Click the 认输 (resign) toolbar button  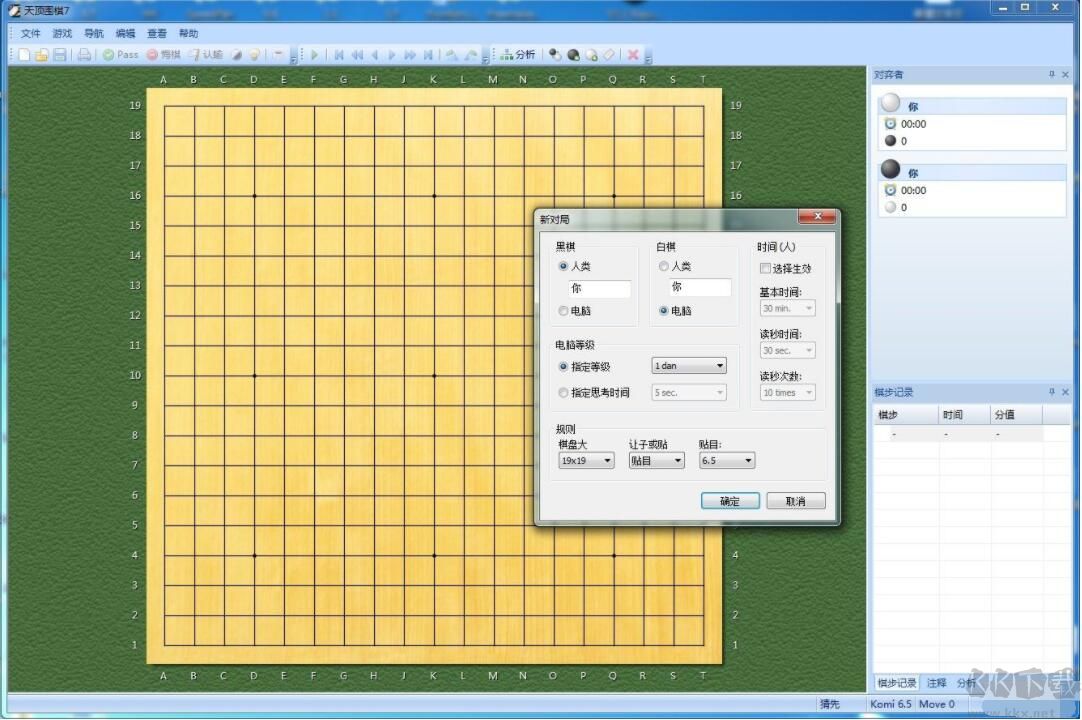205,55
